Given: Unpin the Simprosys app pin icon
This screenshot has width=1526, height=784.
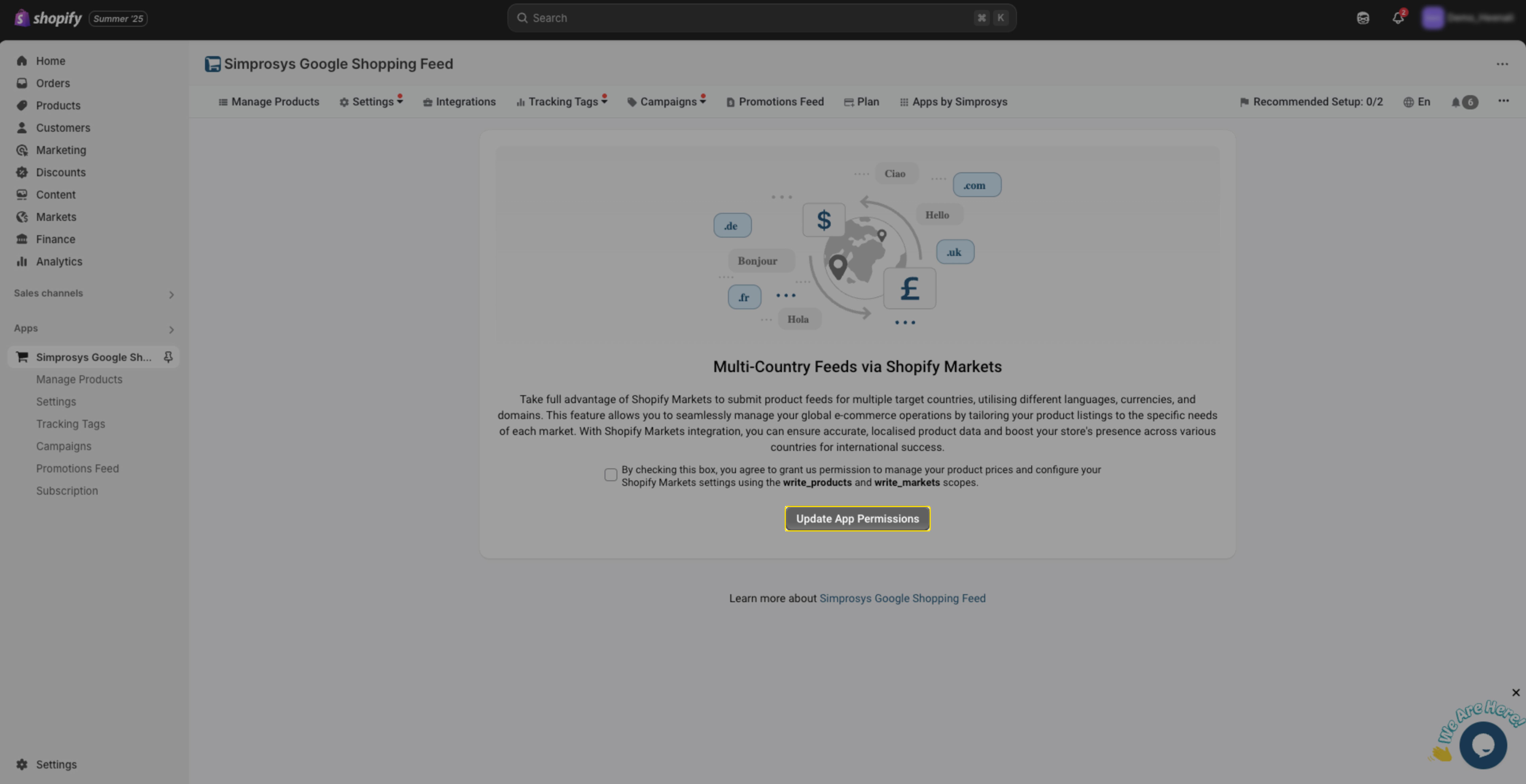Looking at the screenshot, I should coord(168,357).
